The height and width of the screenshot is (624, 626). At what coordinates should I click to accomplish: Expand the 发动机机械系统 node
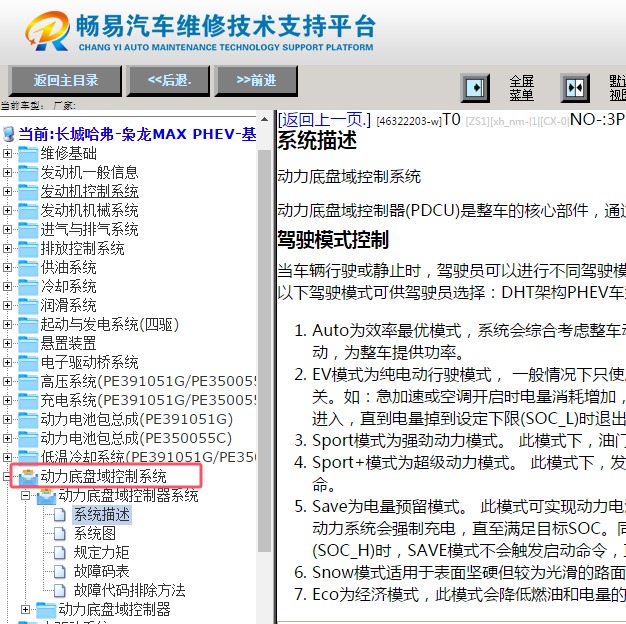click(7, 210)
